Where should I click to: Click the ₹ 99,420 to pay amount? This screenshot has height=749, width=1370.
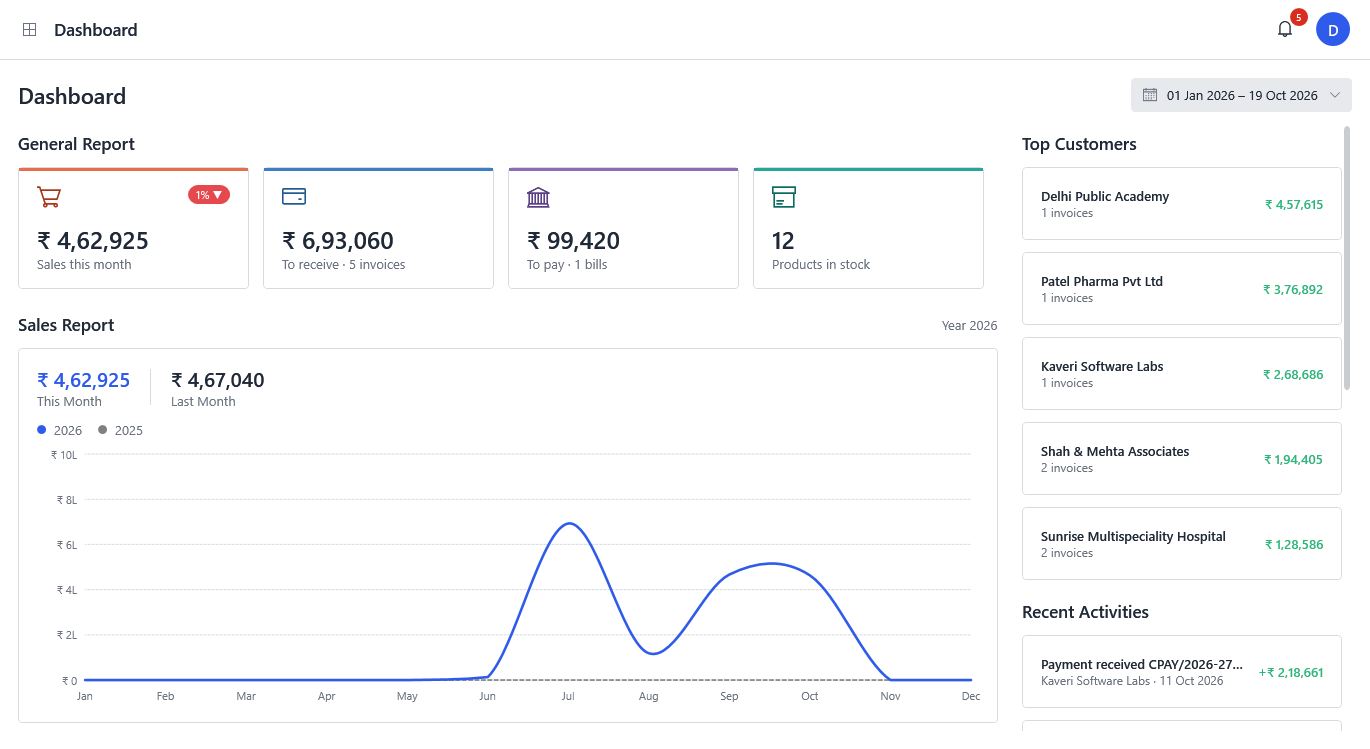pyautogui.click(x=573, y=241)
